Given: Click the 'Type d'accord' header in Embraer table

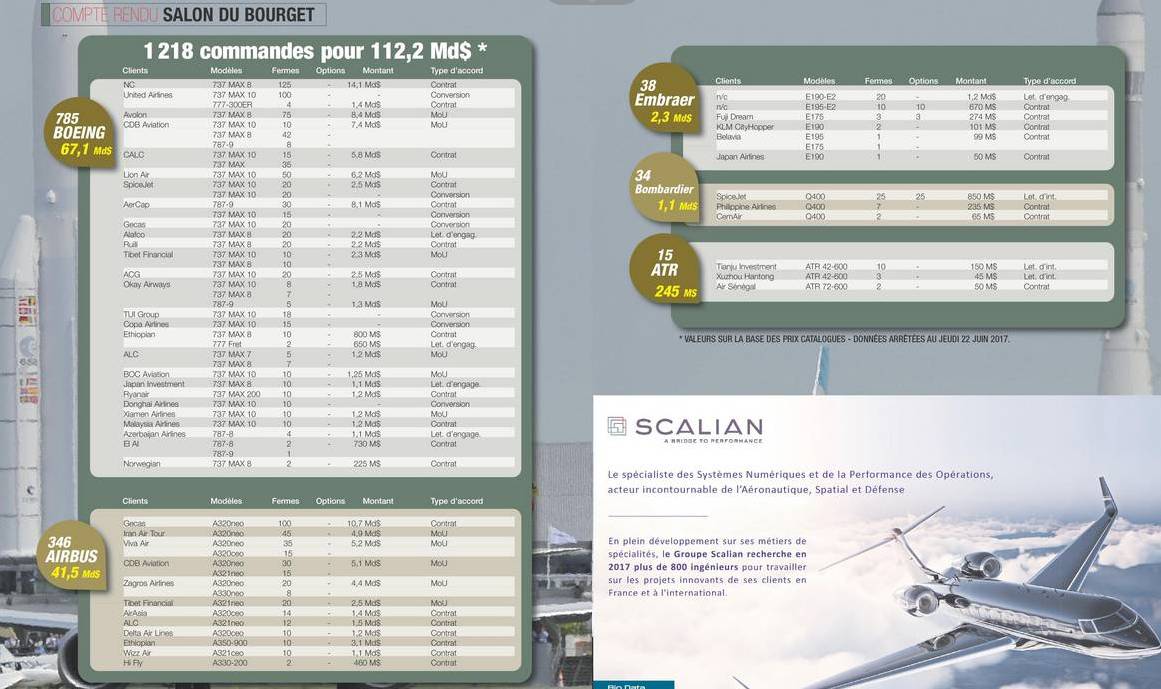Looking at the screenshot, I should (1050, 81).
